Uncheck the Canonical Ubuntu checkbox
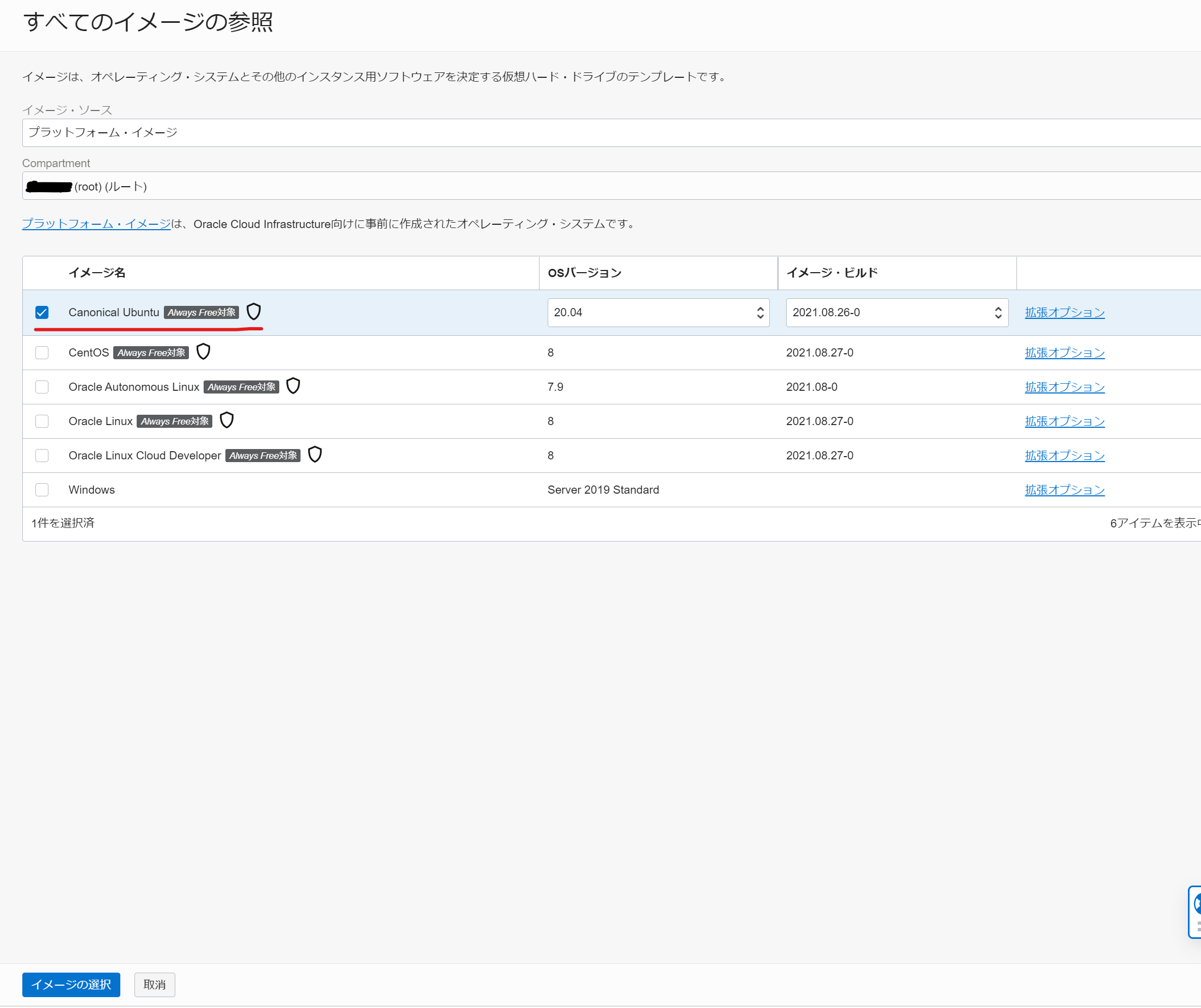This screenshot has width=1201, height=1008. click(x=42, y=313)
